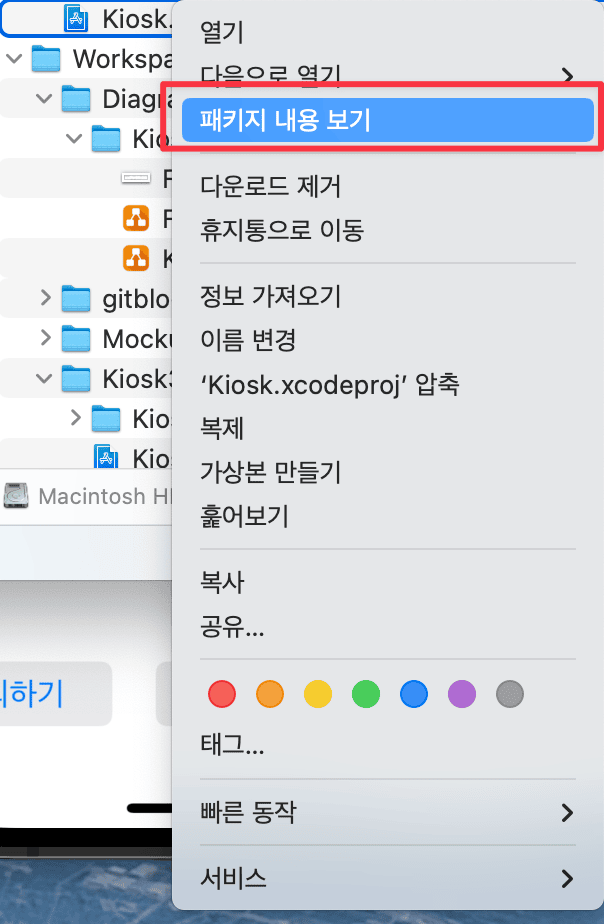Select the selected Kiosk. Xcode project icon at top
The width and height of the screenshot is (604, 924).
click(76, 19)
